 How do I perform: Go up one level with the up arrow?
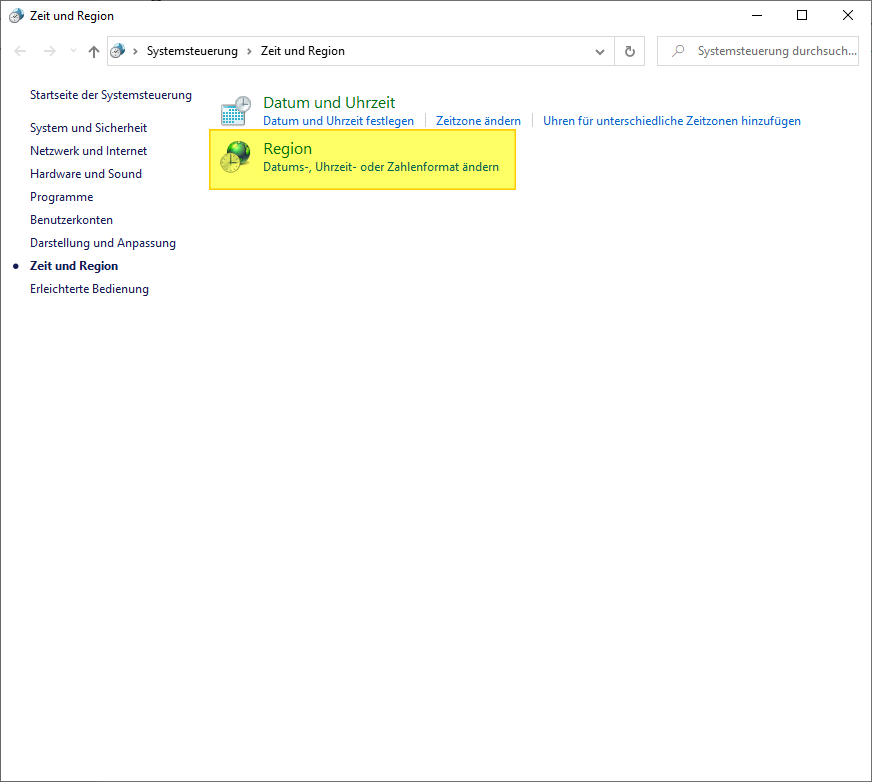[x=94, y=52]
